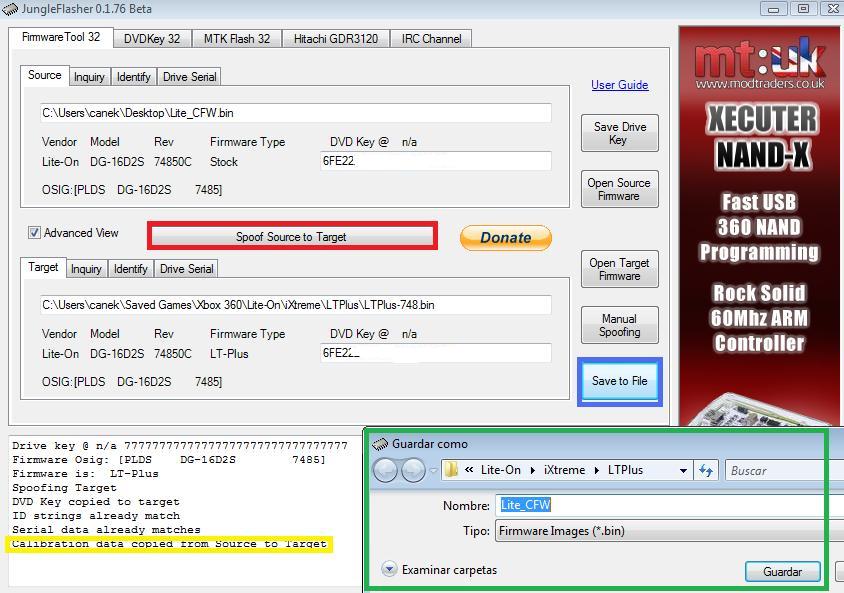This screenshot has height=593, width=844.
Task: Open the recent pages arrow beside navigation buttons
Action: click(x=432, y=470)
